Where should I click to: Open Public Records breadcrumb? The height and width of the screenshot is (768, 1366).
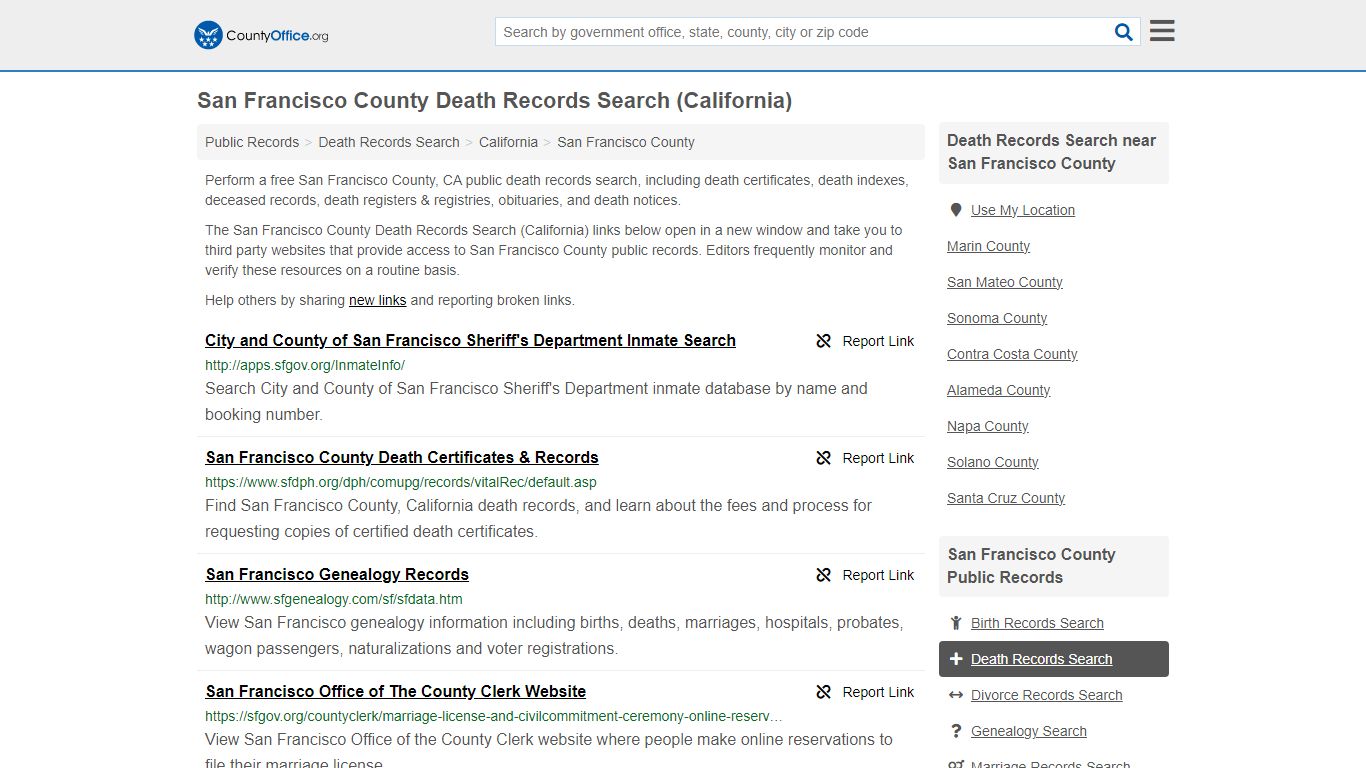coord(252,142)
